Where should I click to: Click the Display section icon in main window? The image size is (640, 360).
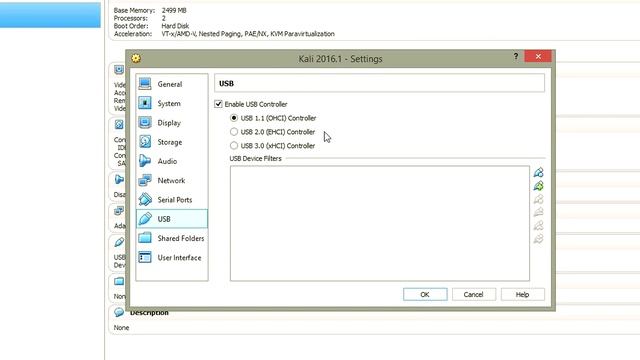click(119, 70)
